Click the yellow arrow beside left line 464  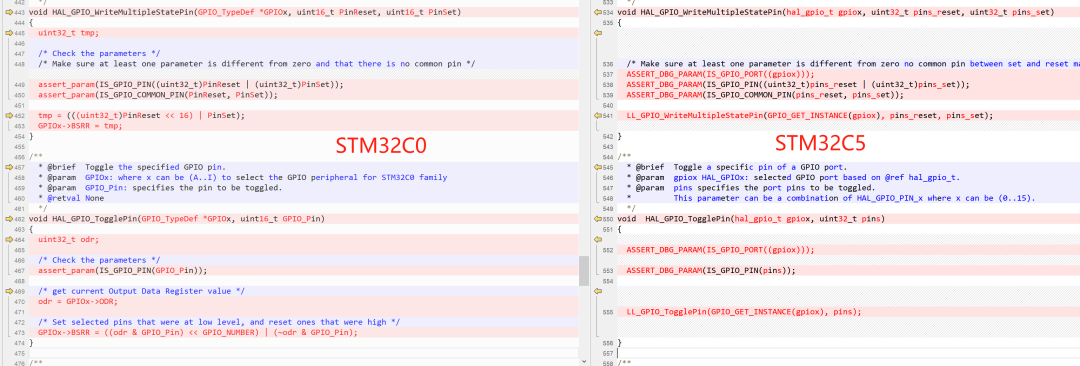(x=8, y=240)
